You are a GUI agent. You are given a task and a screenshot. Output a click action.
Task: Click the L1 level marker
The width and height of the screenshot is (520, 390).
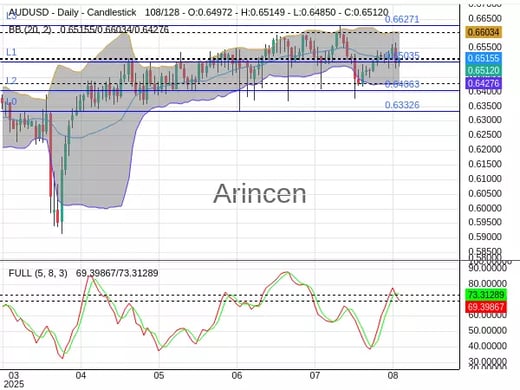(x=11, y=52)
